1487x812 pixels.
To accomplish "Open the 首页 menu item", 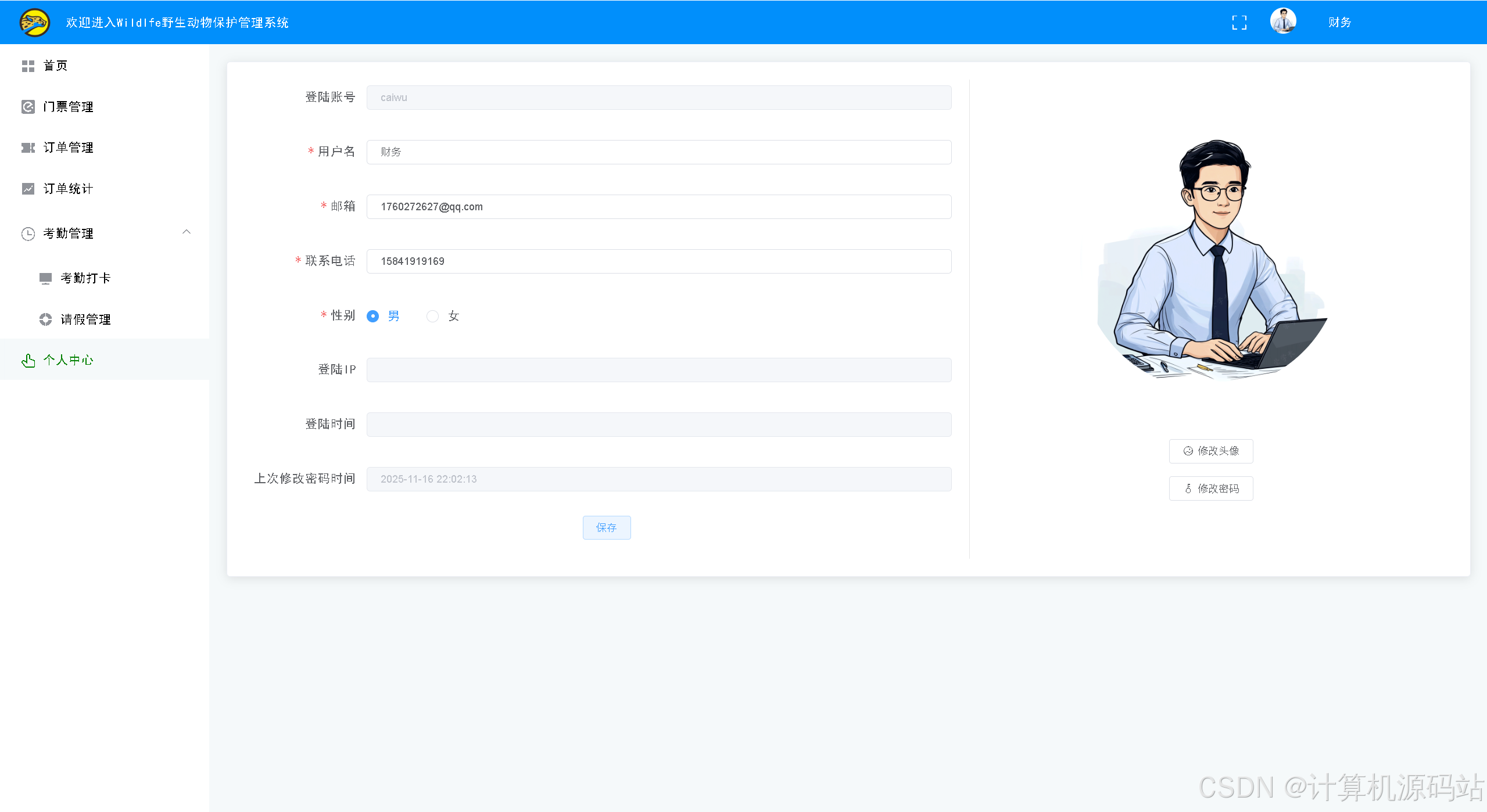I will pyautogui.click(x=105, y=66).
